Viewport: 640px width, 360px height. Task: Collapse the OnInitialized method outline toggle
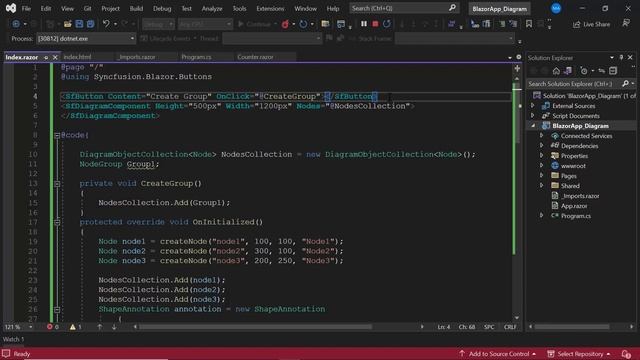[57, 222]
